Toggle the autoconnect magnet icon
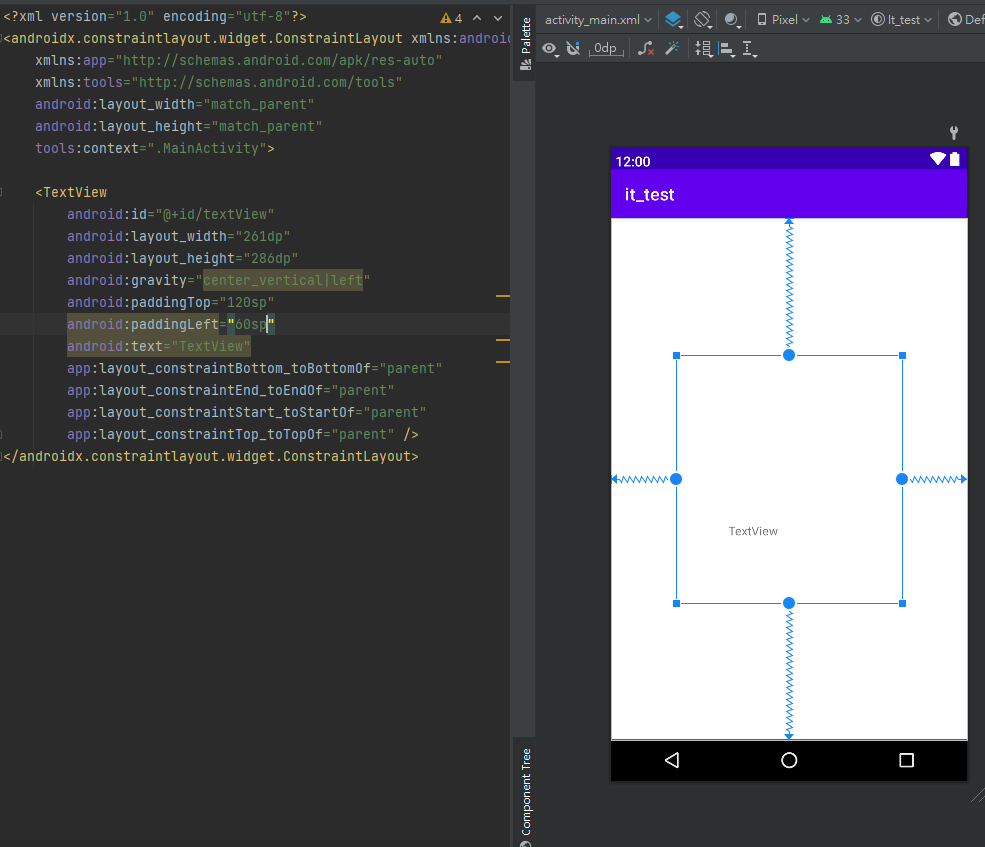Viewport: 985px width, 847px height. tap(573, 48)
